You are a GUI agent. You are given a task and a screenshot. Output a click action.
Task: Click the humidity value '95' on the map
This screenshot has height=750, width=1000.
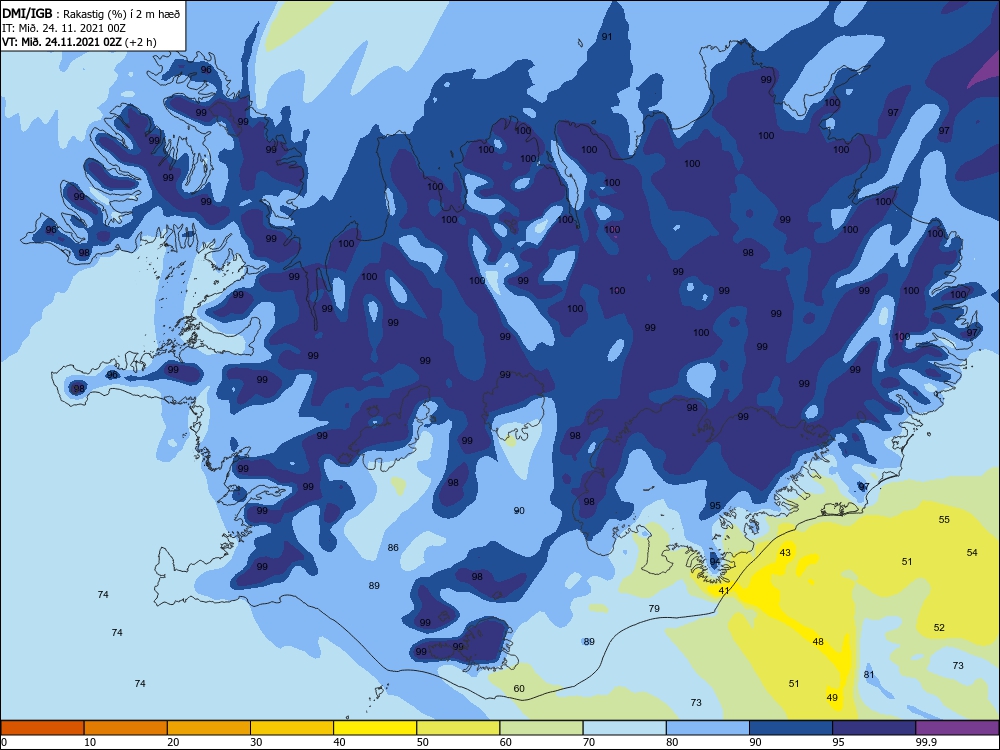pos(715,505)
